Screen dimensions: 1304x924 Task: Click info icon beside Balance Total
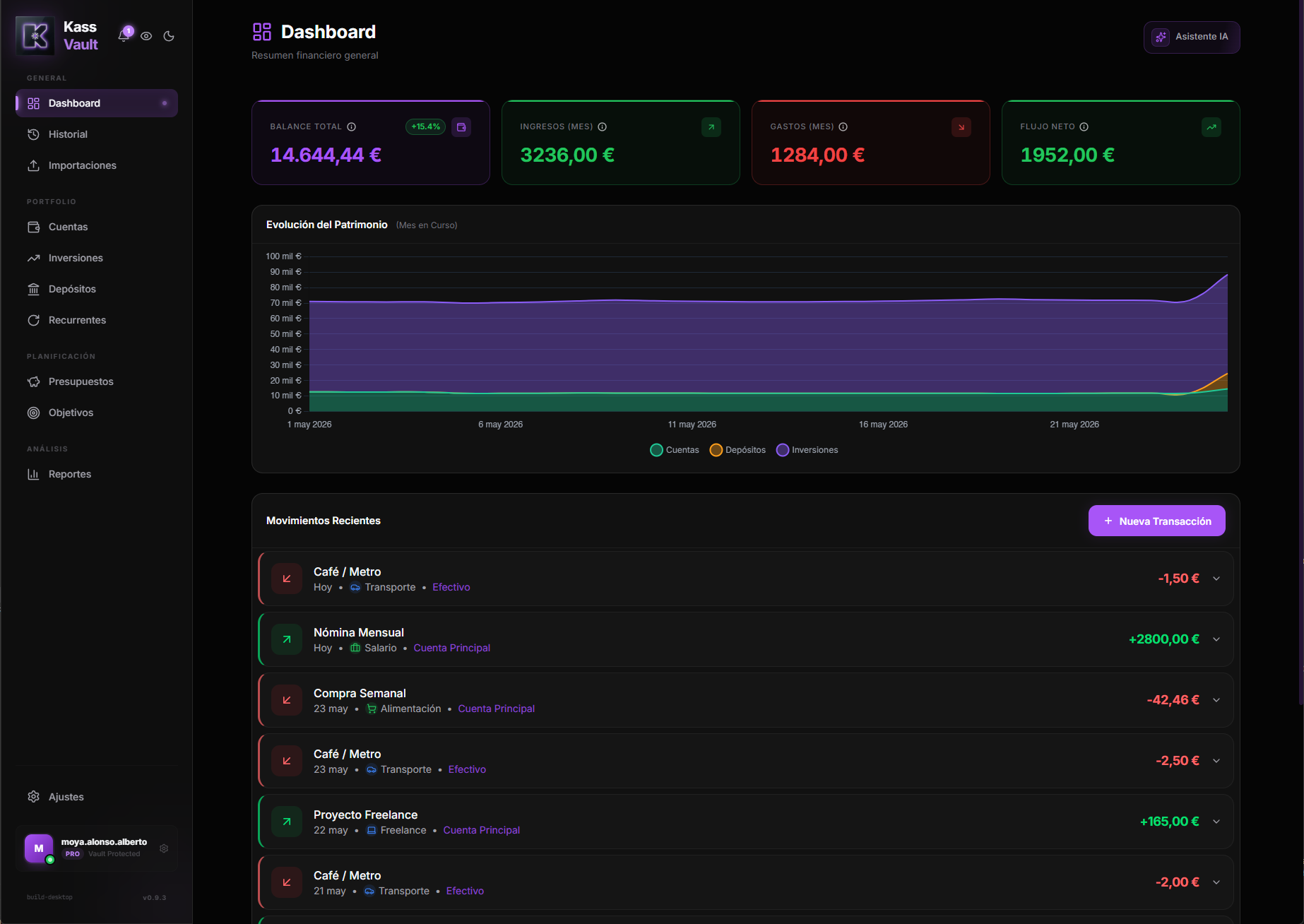coord(352,127)
